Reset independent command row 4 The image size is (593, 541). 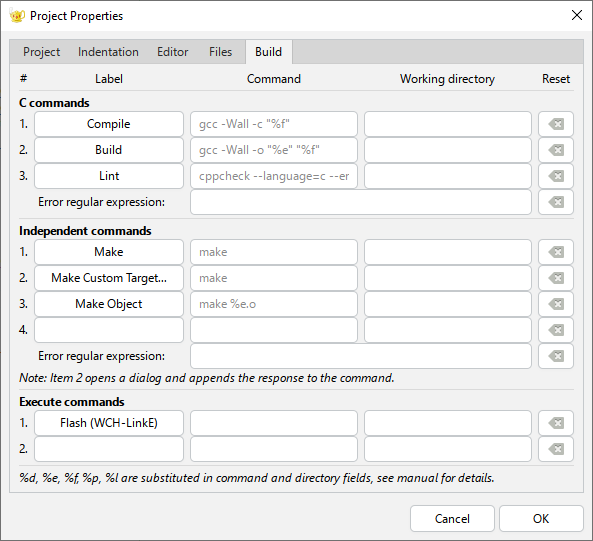pyautogui.click(x=556, y=330)
